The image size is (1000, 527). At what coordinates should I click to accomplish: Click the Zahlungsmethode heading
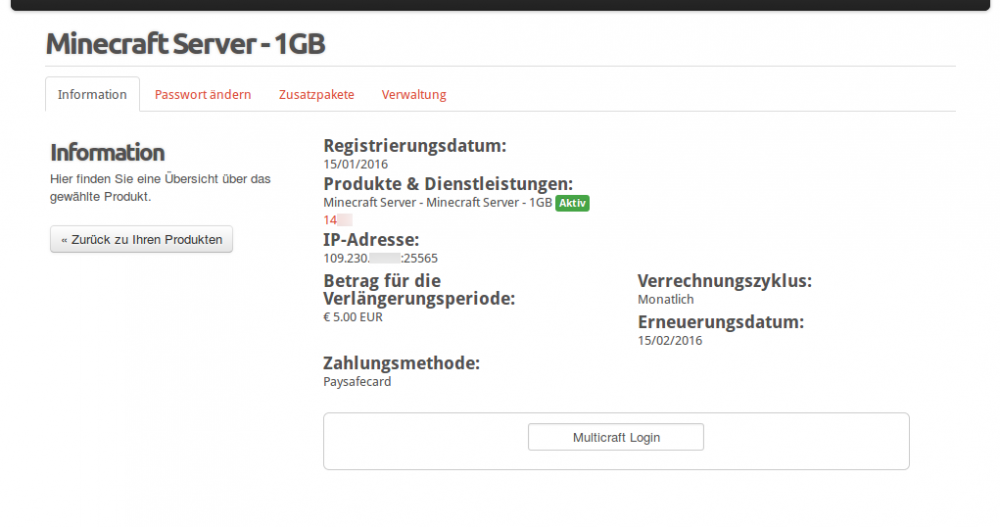click(x=401, y=363)
